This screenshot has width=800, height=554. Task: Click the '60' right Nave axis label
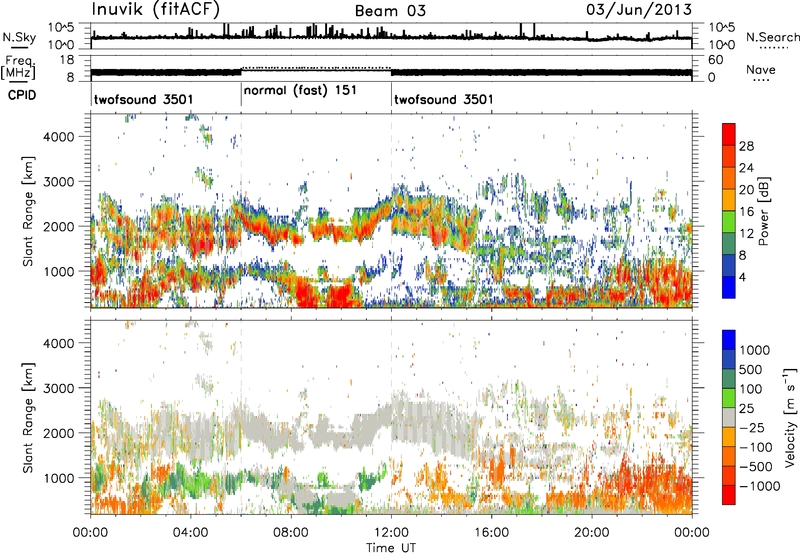tap(715, 60)
